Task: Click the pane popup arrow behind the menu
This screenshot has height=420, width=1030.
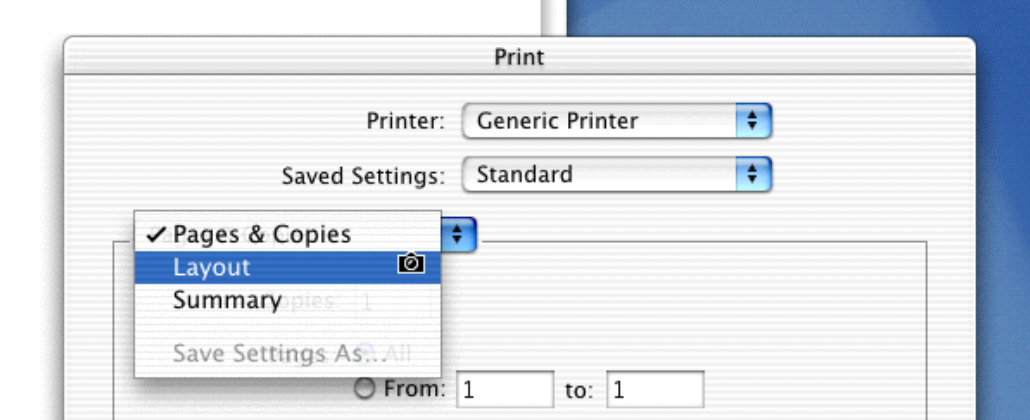Action: (458, 234)
